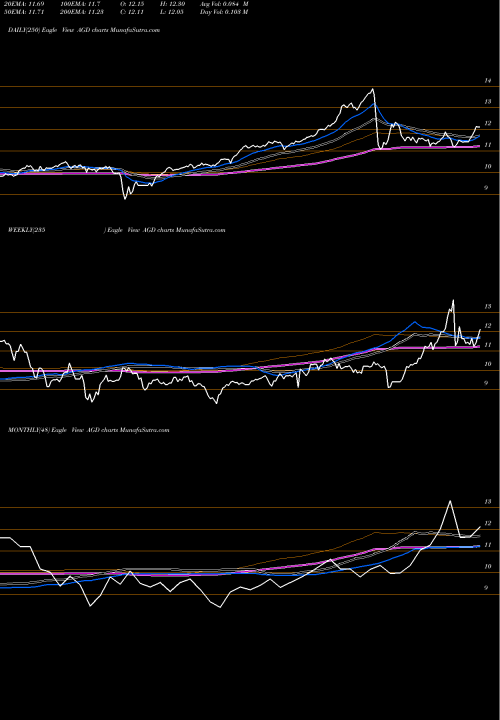
Task: Click the 20EMA: 11.69 value
Action: [26, 4]
